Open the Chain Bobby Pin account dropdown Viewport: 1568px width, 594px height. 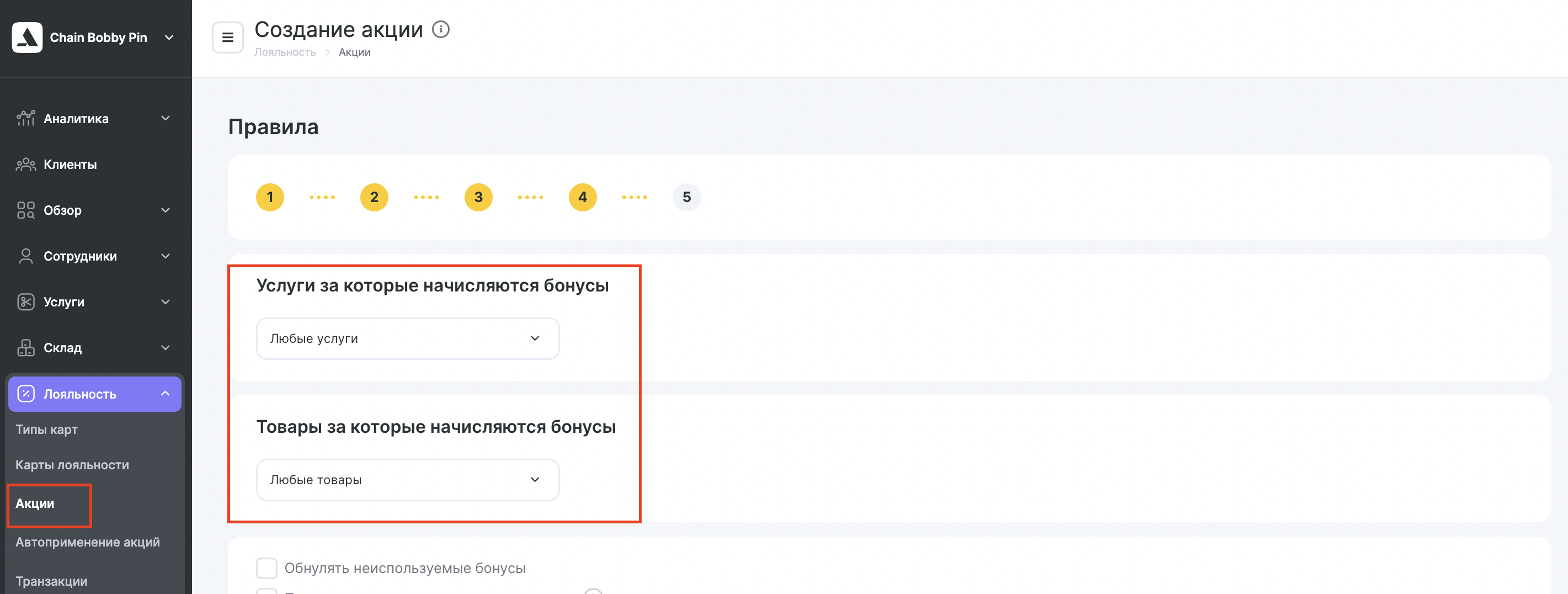point(169,38)
